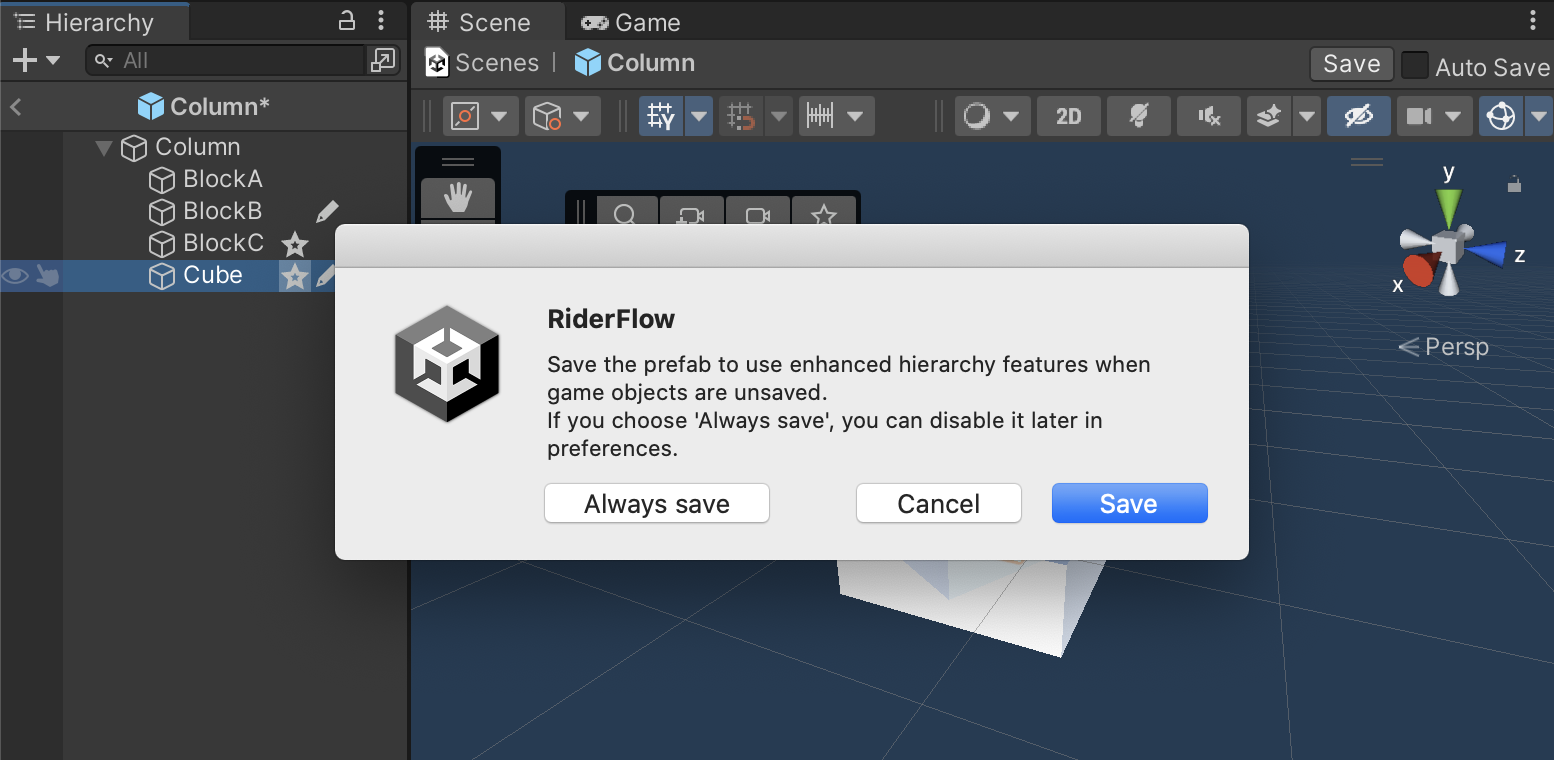Toggle grid visibility Y-axis button

661,116
